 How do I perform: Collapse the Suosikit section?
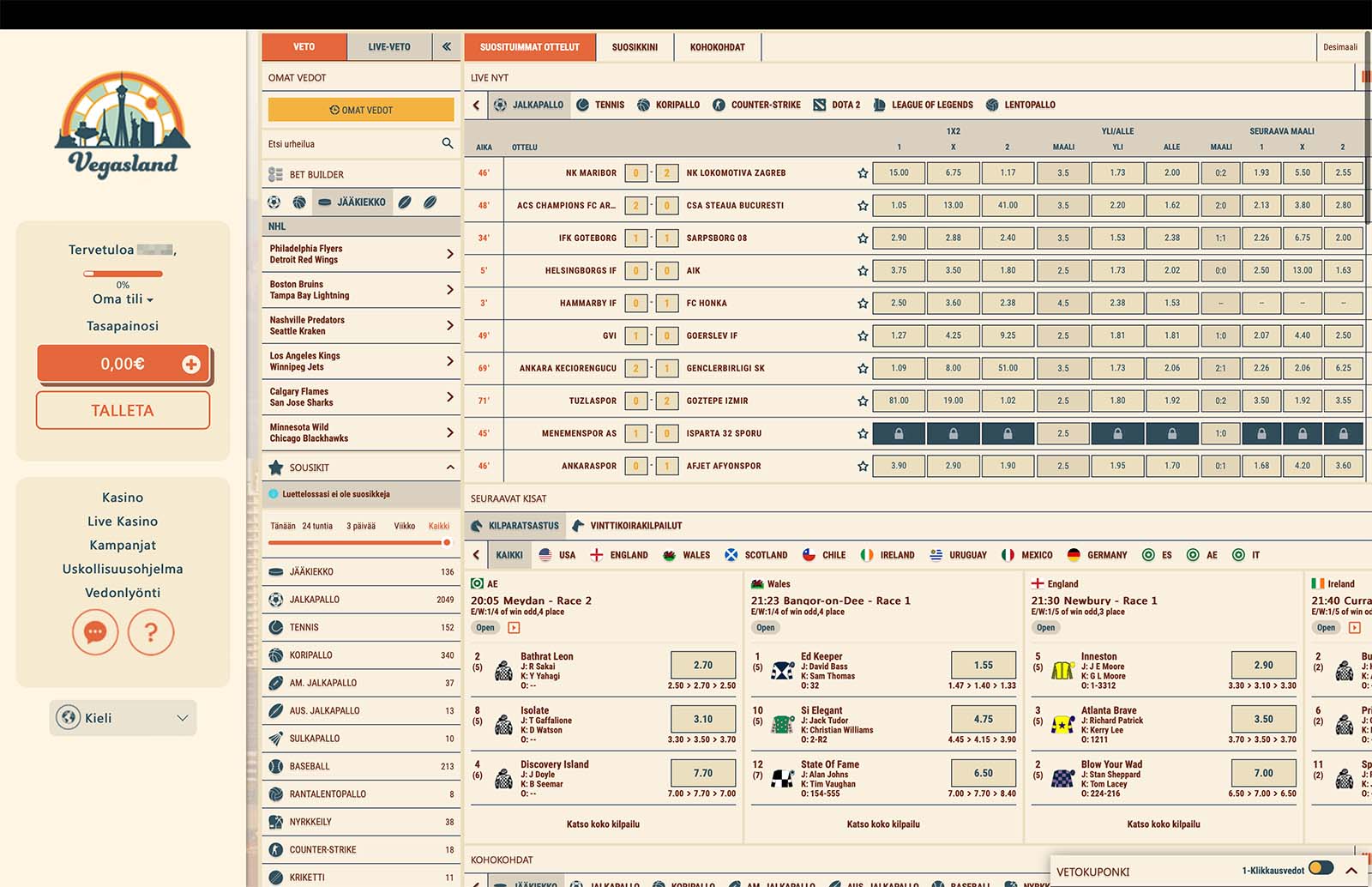coord(449,468)
